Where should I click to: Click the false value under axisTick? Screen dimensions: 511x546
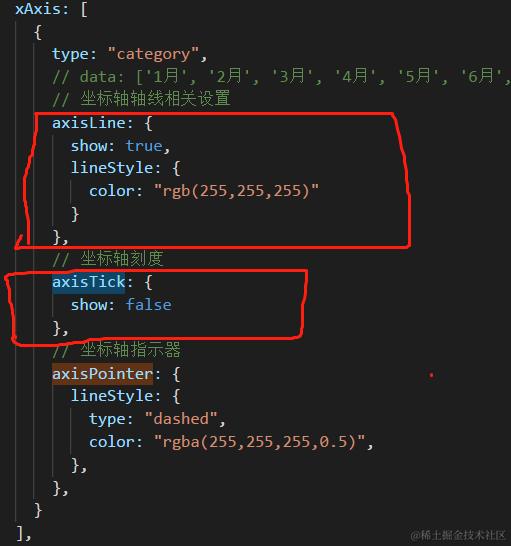(148, 305)
